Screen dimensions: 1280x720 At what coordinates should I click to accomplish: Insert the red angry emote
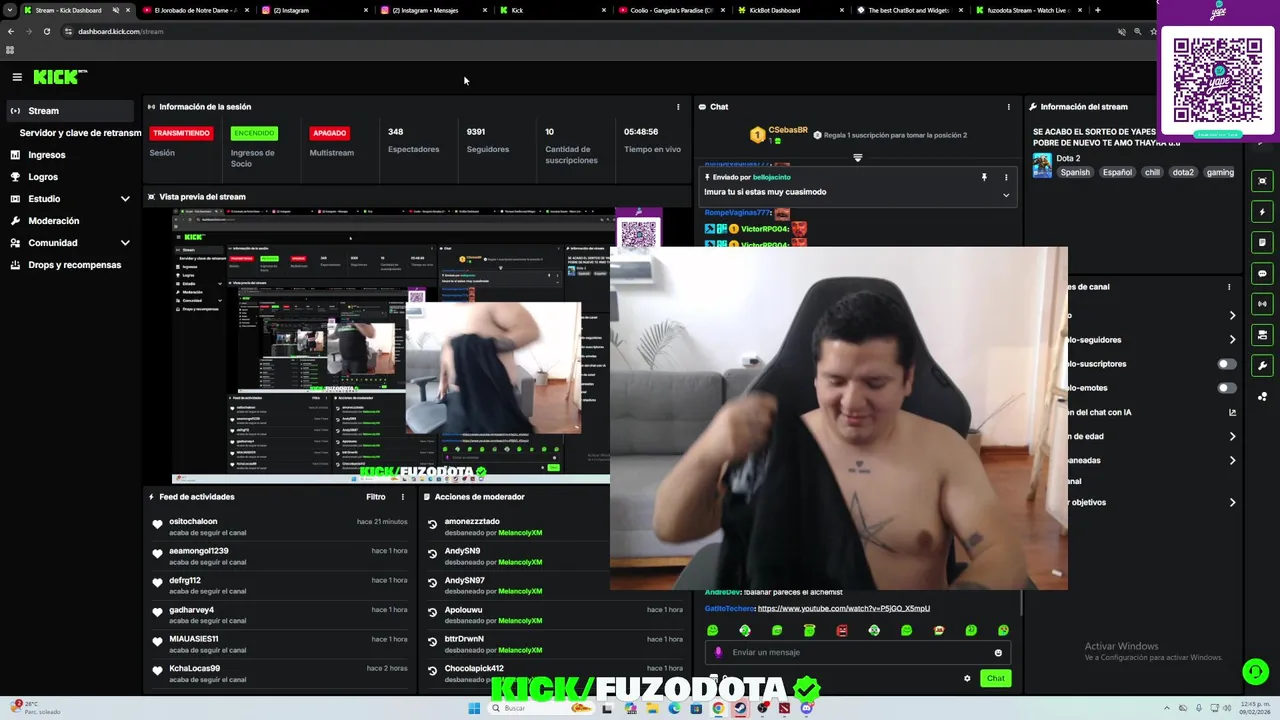click(x=842, y=630)
